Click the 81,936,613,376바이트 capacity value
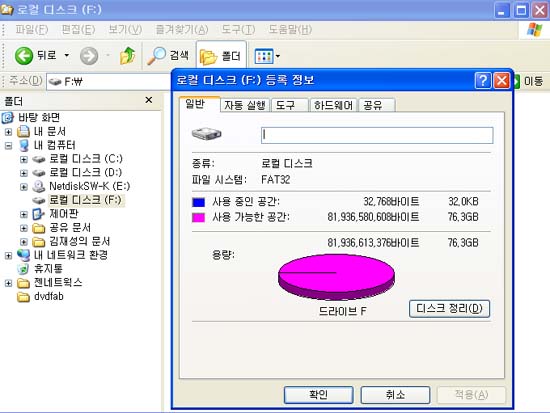The height and width of the screenshot is (413, 550). tap(374, 243)
